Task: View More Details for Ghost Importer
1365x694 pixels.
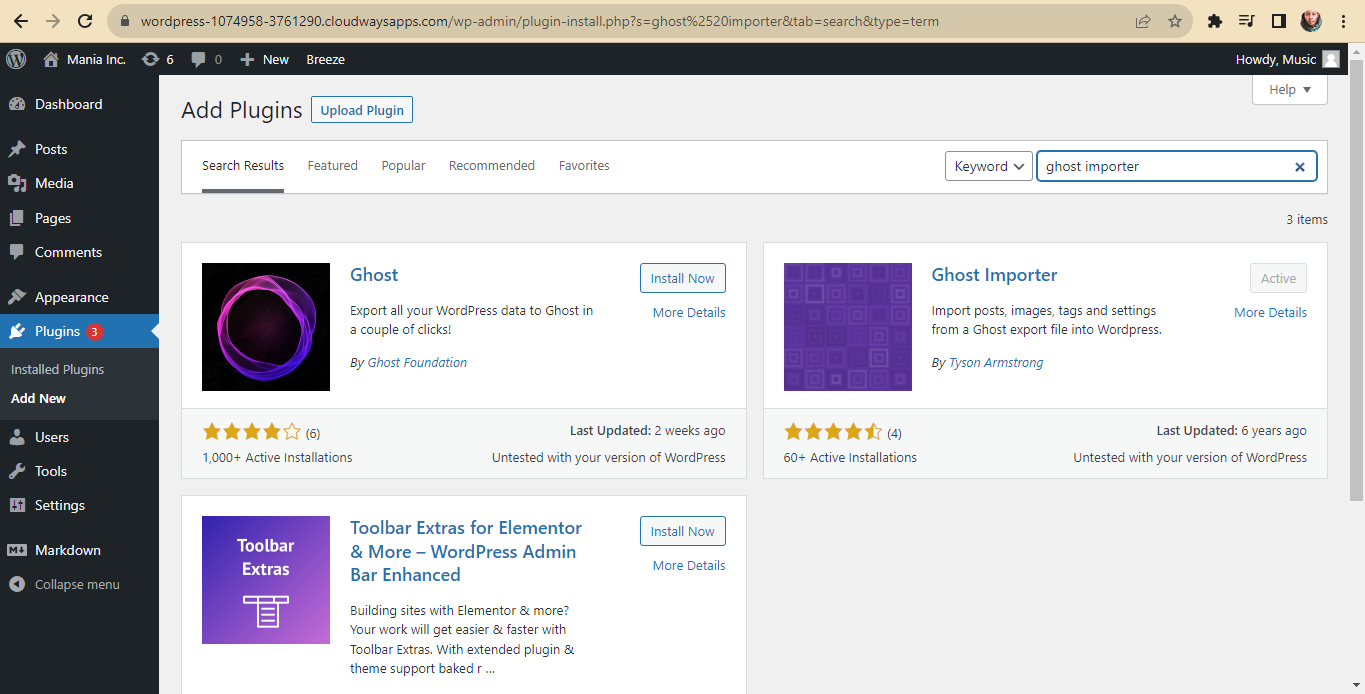Action: pyautogui.click(x=1270, y=312)
